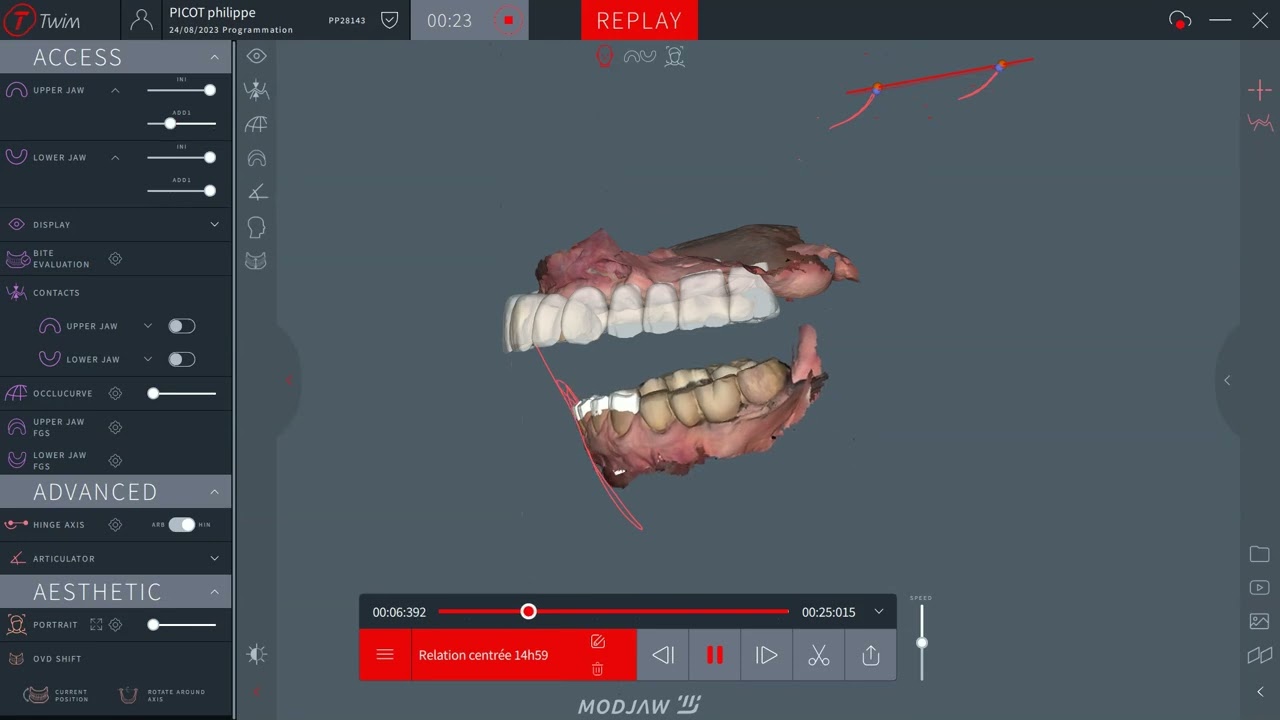Screen dimensions: 1280x720
Task: Select the articulator angle icon in vertical toolbar
Action: tap(256, 192)
